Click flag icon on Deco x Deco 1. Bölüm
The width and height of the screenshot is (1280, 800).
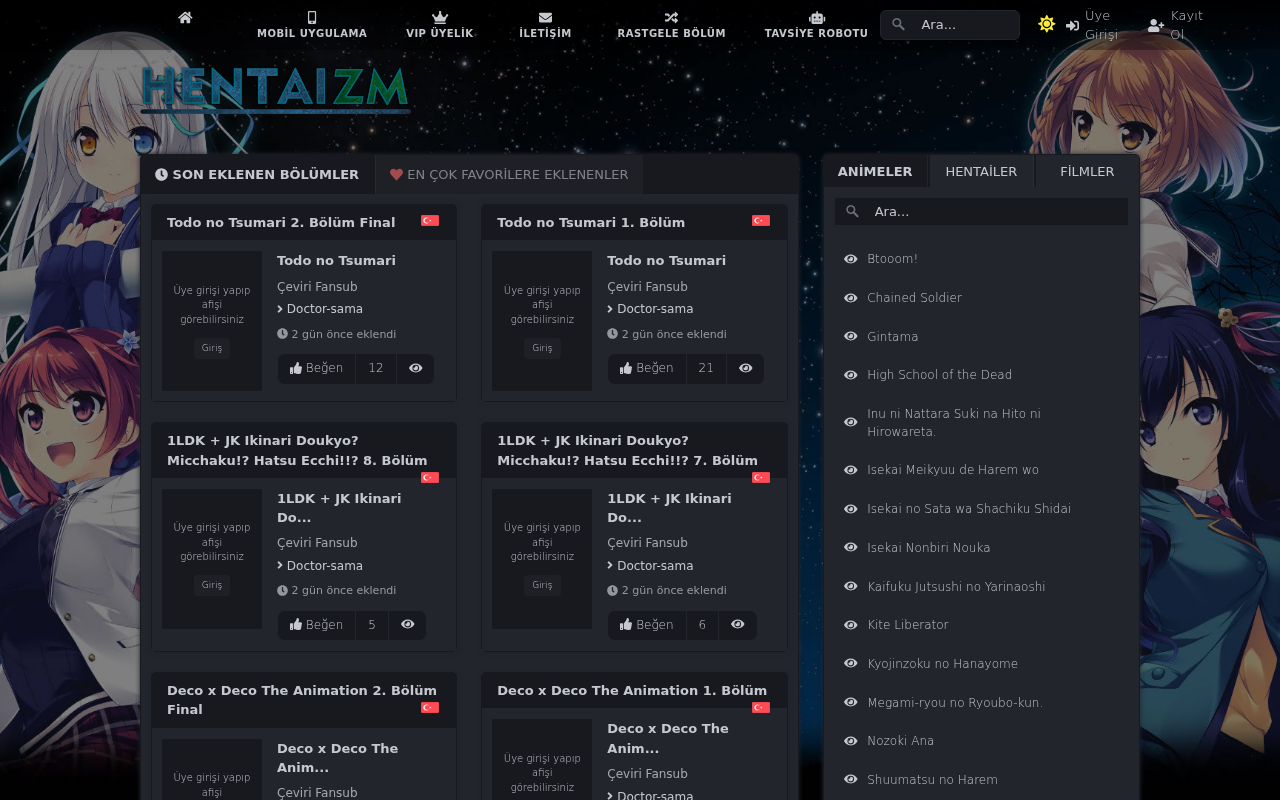(x=761, y=708)
